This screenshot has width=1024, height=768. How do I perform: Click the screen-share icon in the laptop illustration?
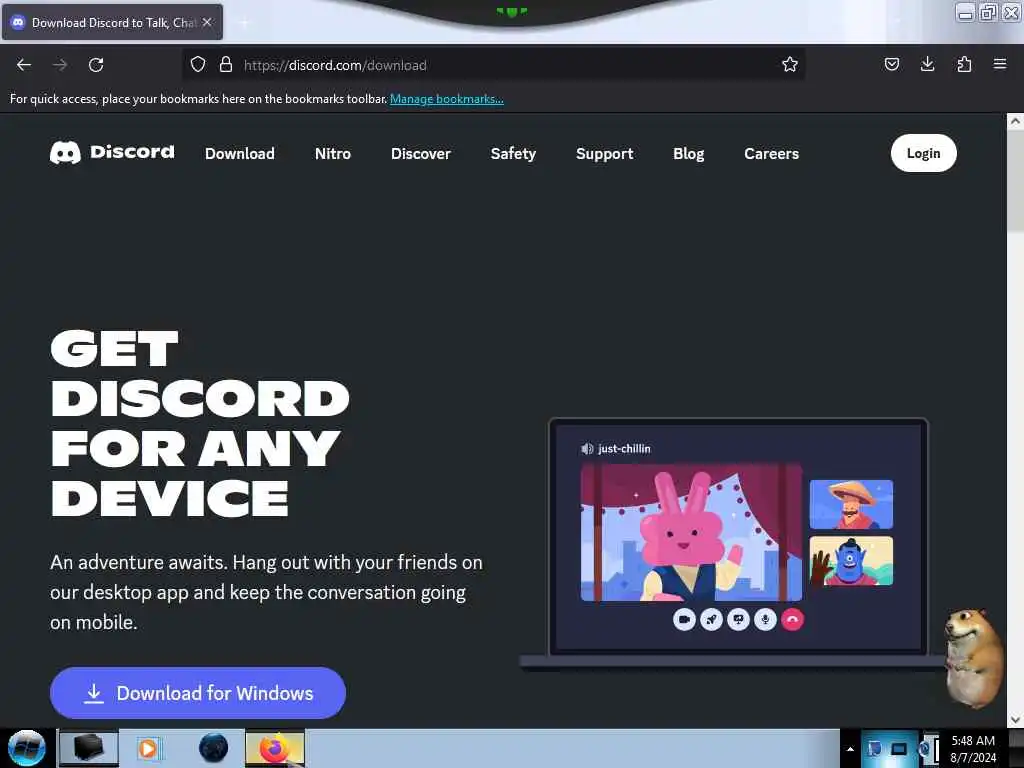[x=739, y=619]
